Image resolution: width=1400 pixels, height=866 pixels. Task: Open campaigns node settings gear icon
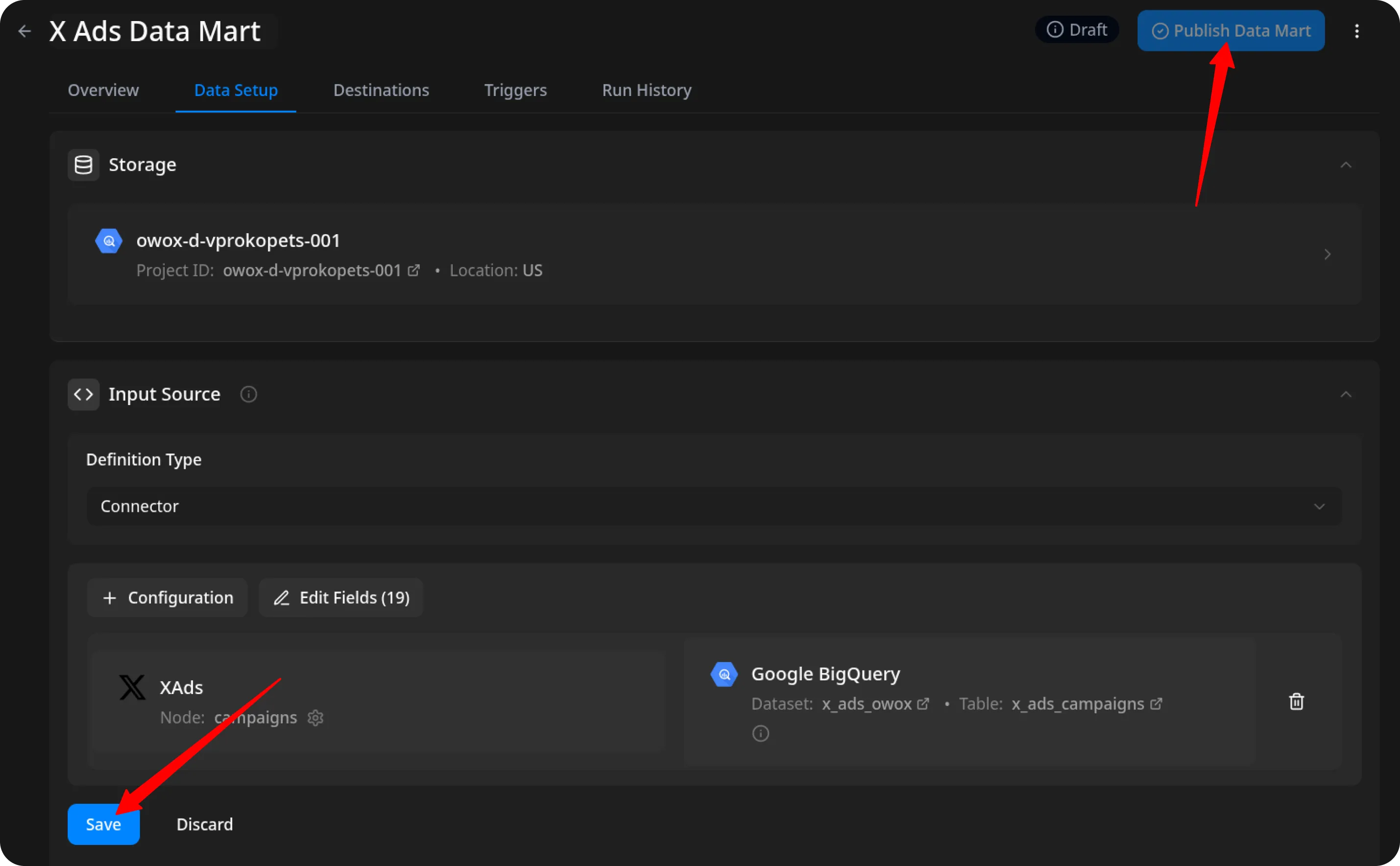click(x=315, y=718)
